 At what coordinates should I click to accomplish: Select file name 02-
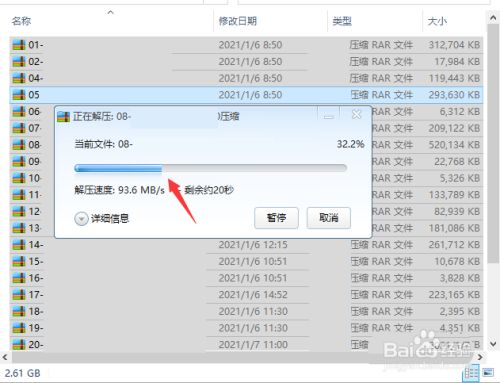click(36, 62)
